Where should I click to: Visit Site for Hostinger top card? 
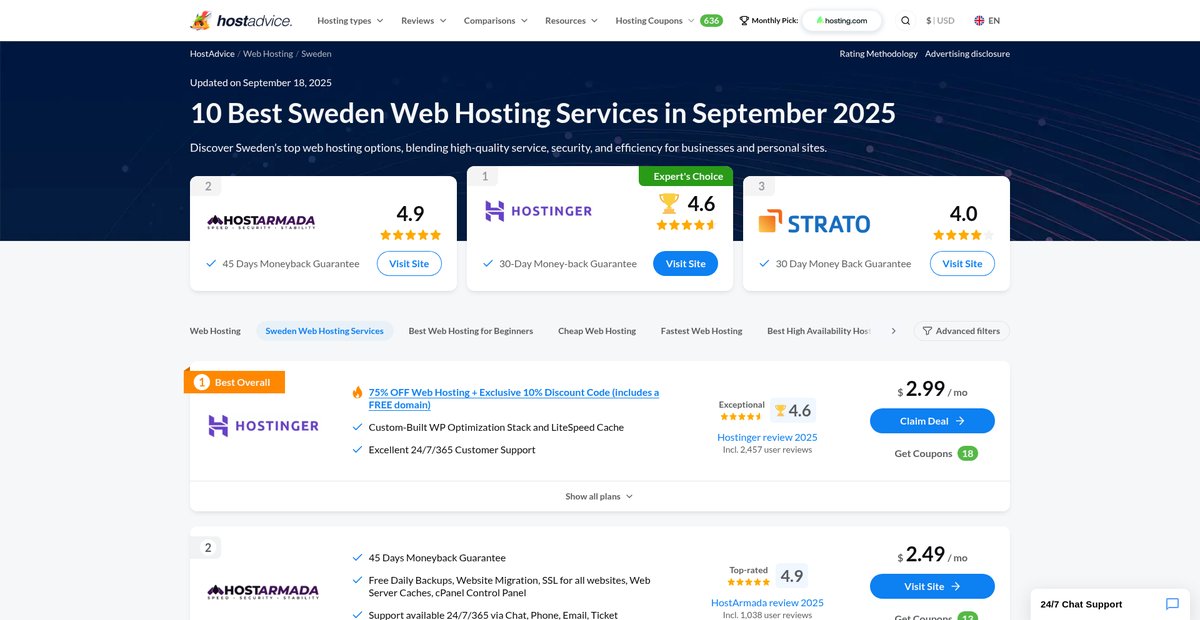tap(685, 264)
